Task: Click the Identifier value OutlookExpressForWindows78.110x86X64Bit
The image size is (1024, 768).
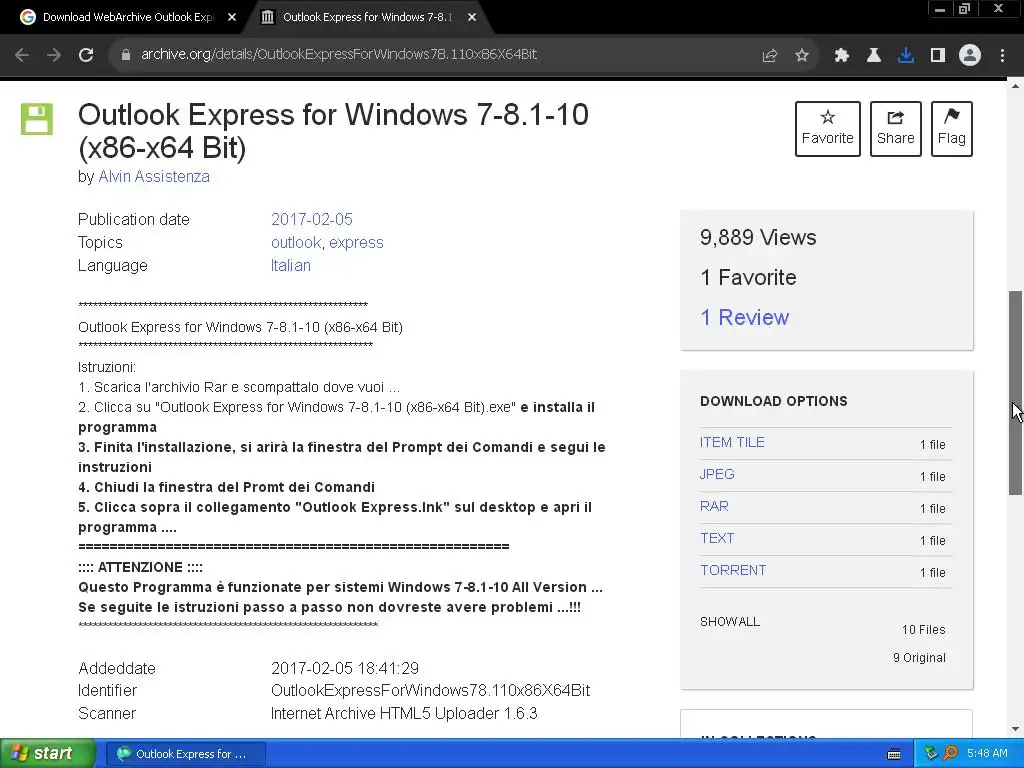Action: 430,690
